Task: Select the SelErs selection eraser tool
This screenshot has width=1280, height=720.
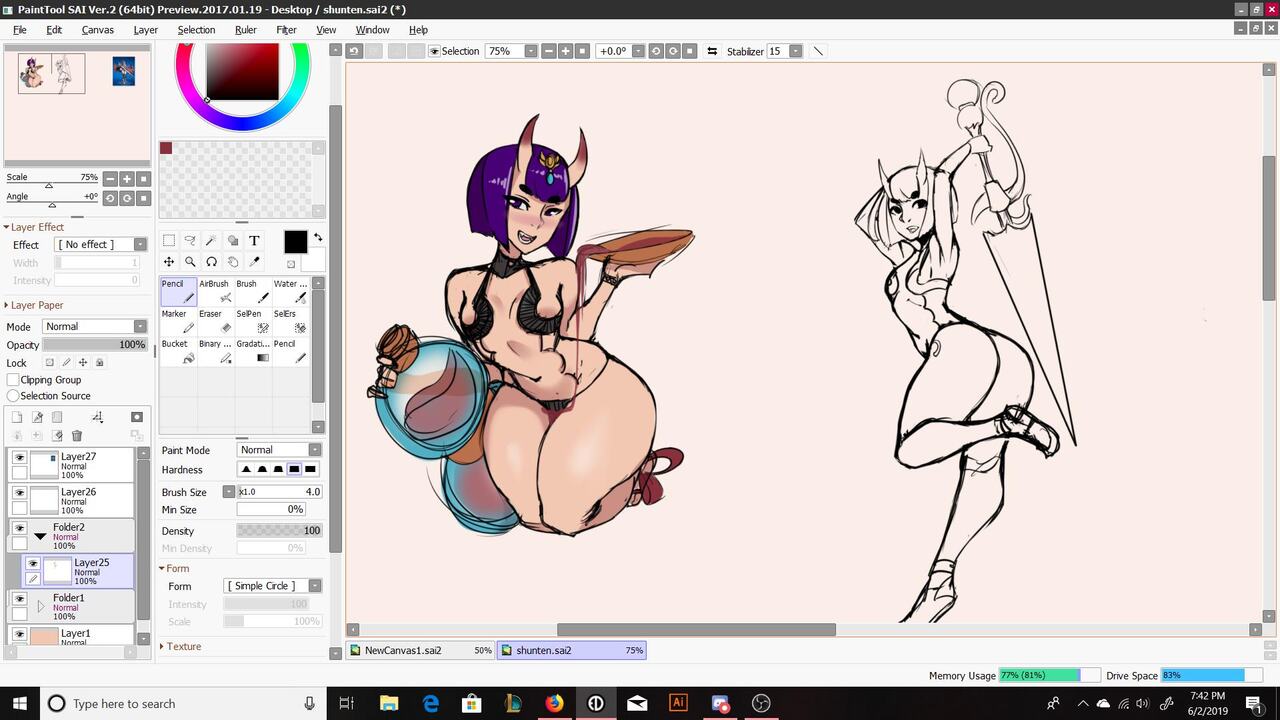Action: [290, 321]
